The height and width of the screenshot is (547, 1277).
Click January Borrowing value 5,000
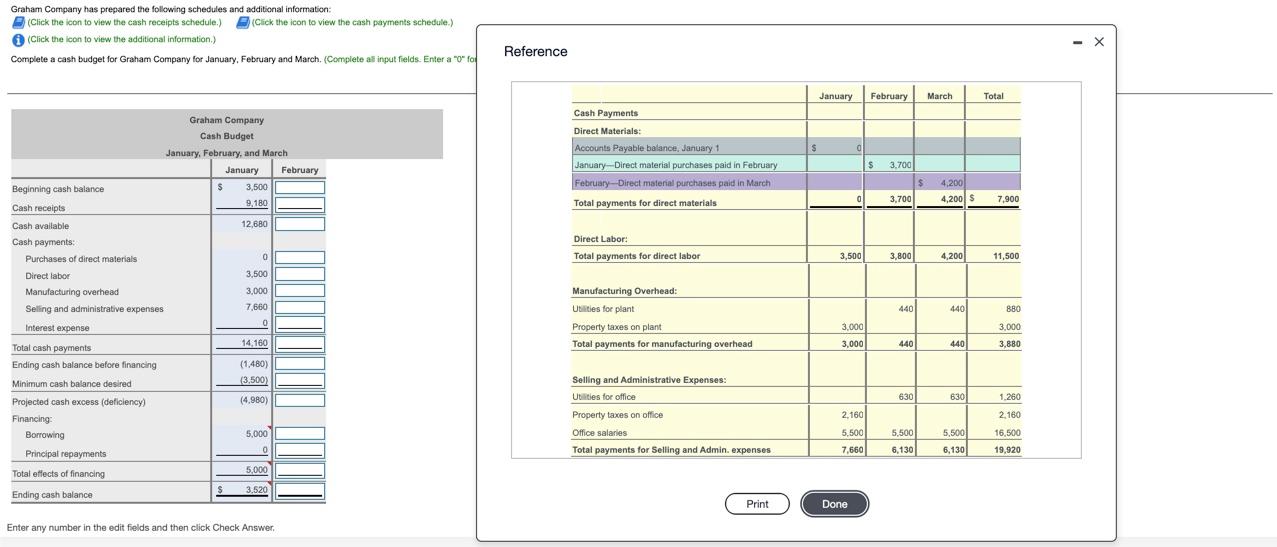257,434
